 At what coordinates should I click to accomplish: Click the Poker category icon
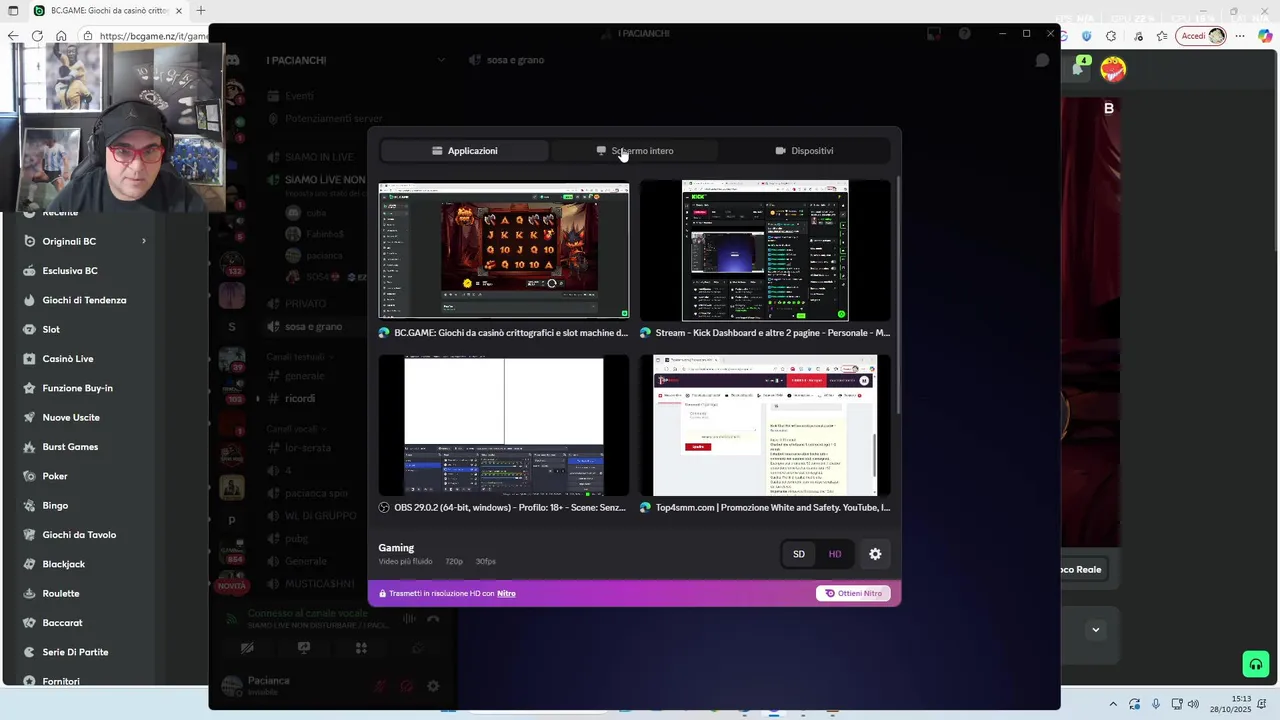(29, 476)
